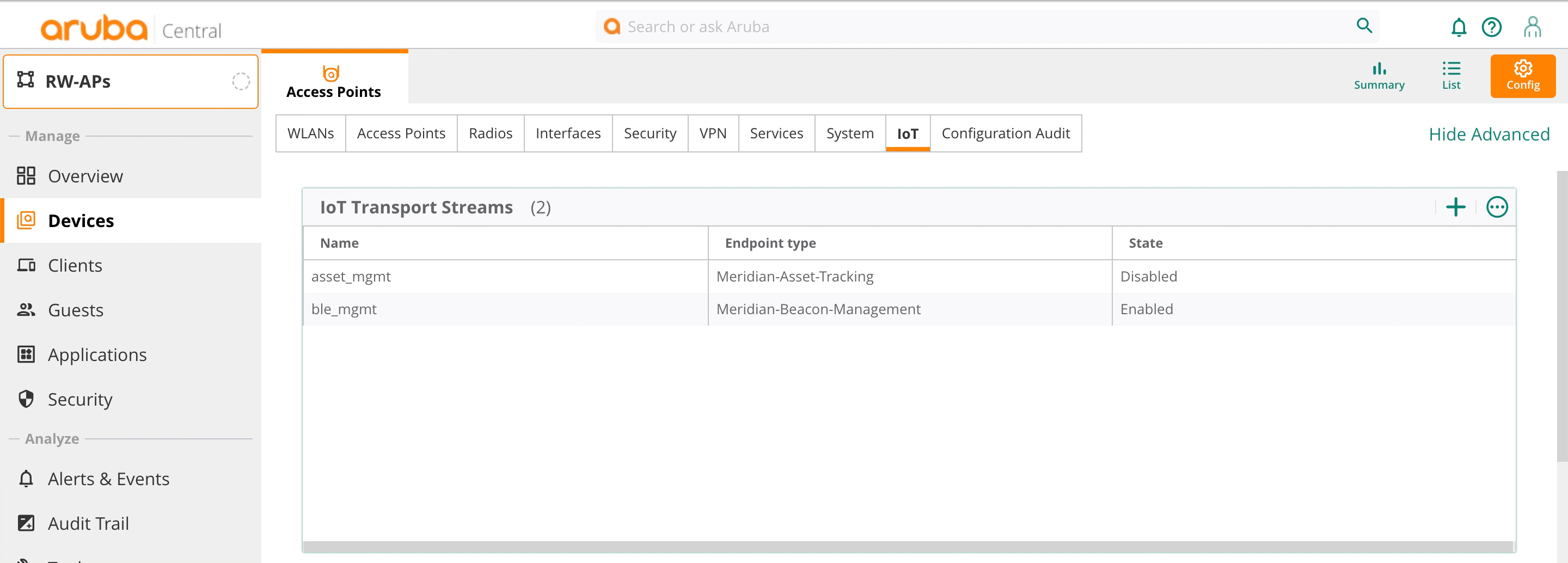Select the ble_mgmt row name
Screen dimensions: 1568x563
pyautogui.click(x=344, y=309)
